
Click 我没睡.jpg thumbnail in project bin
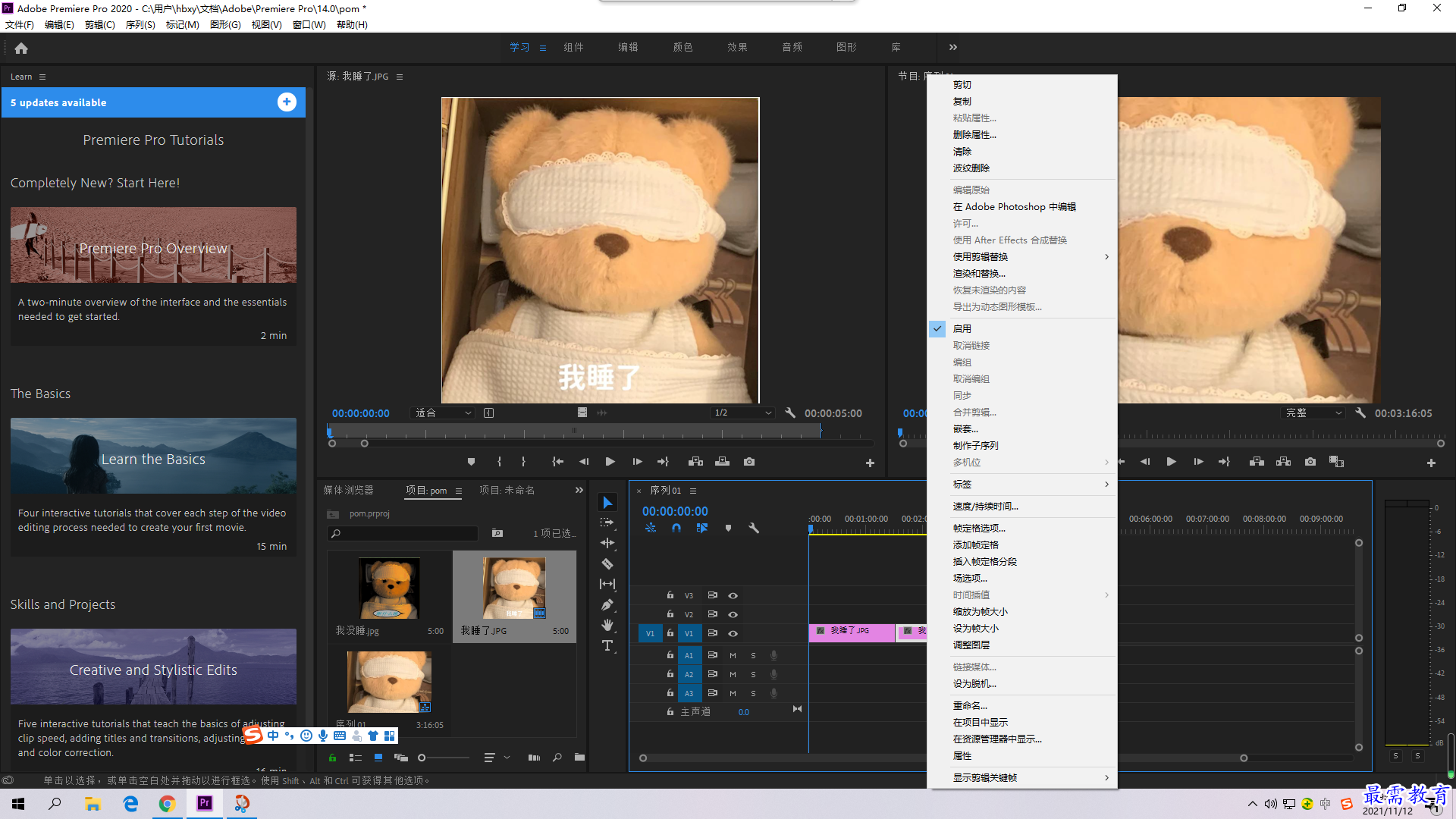(389, 588)
